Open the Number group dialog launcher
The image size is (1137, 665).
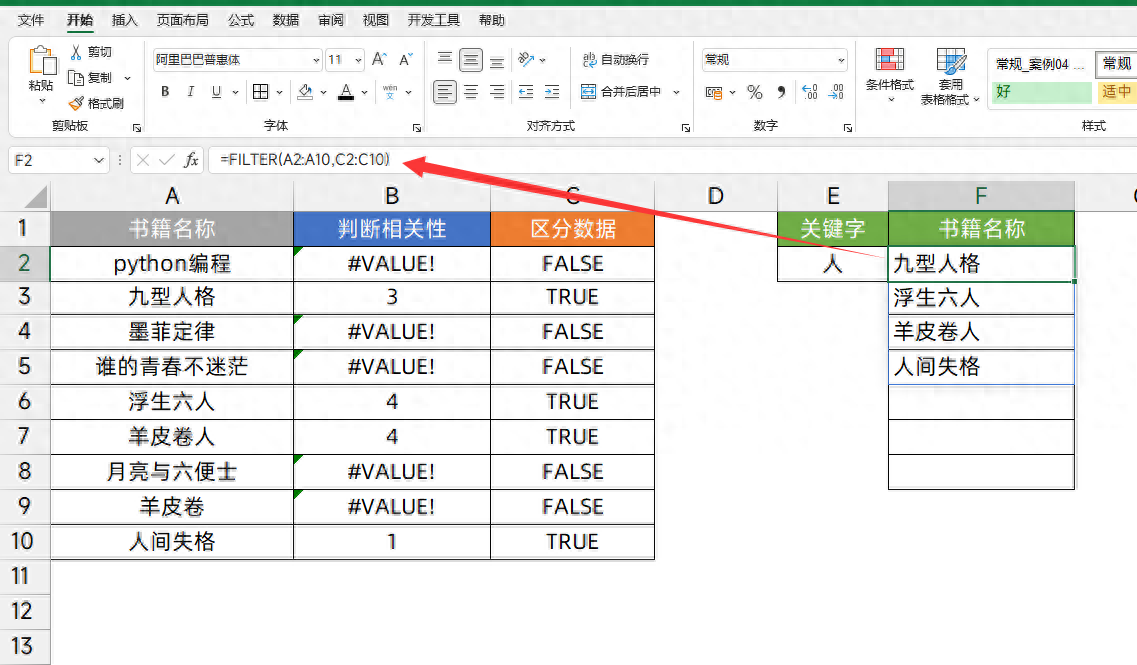coord(848,128)
